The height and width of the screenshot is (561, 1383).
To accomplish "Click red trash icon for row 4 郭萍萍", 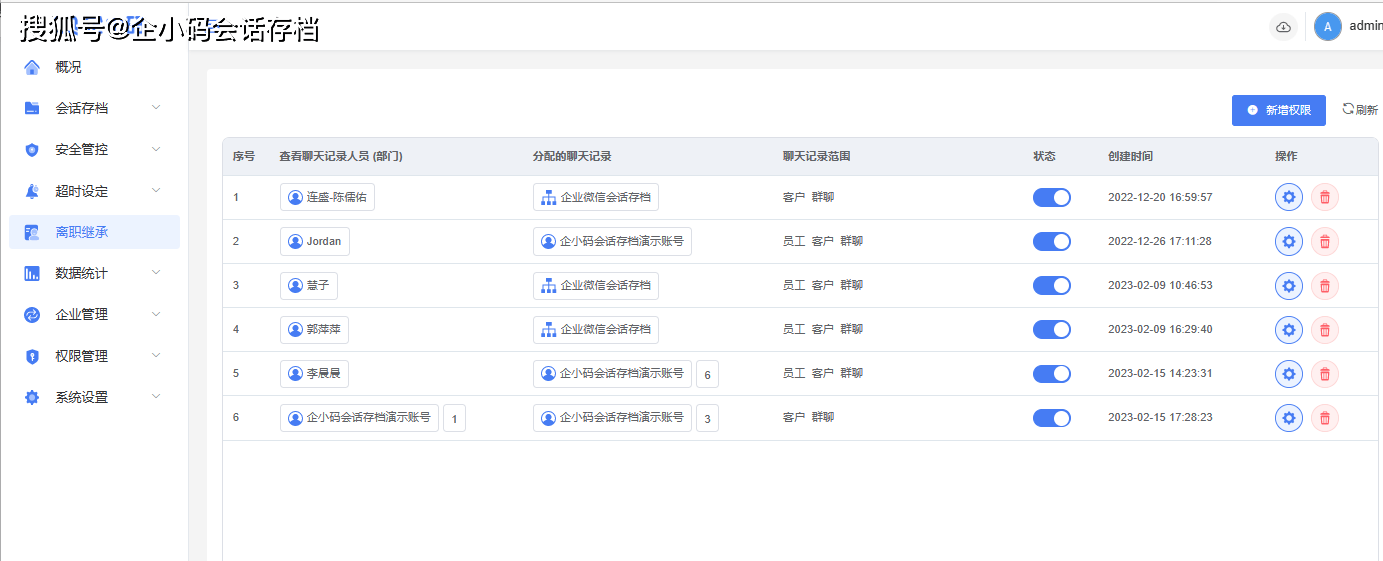I will coord(1324,329).
